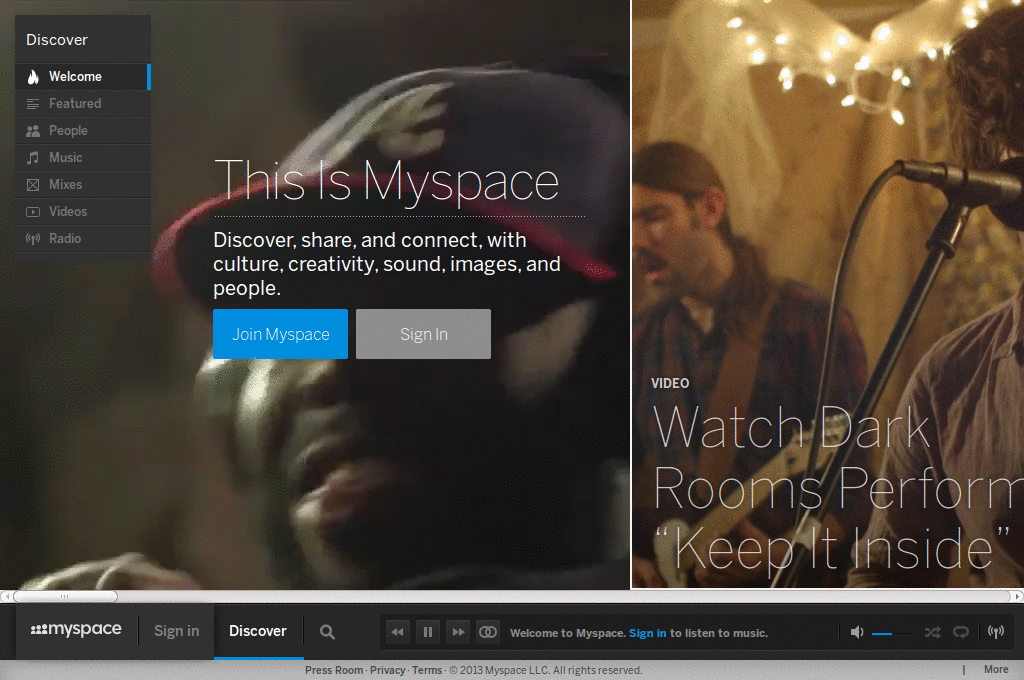The height and width of the screenshot is (680, 1024).
Task: Click the Radio antenna icon in sidebar
Action: coord(33,238)
